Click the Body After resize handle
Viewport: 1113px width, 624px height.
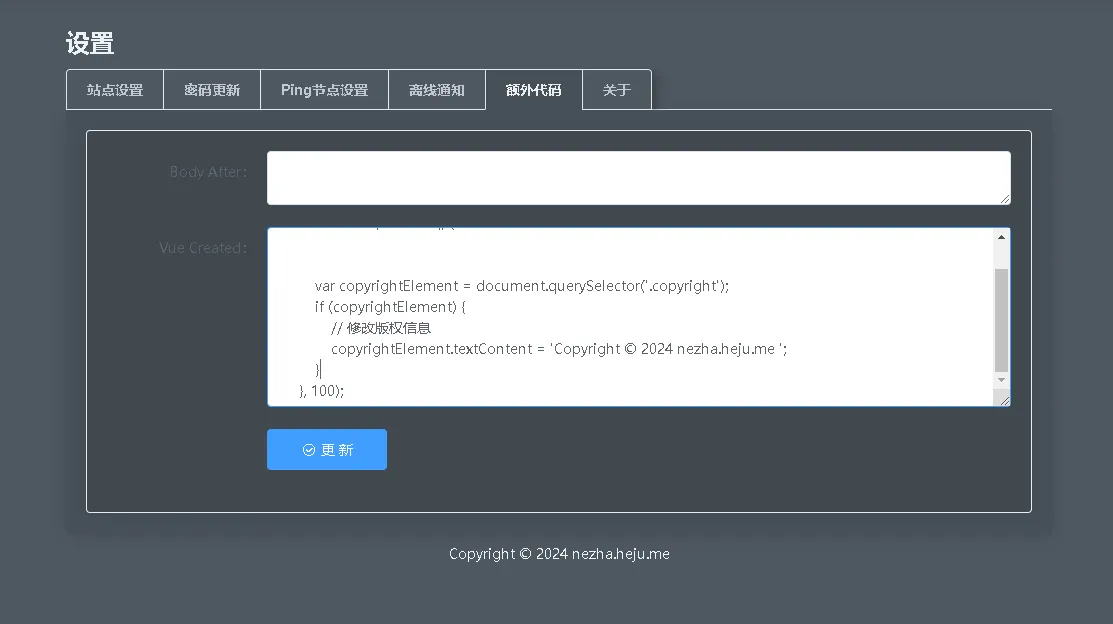[x=1004, y=199]
